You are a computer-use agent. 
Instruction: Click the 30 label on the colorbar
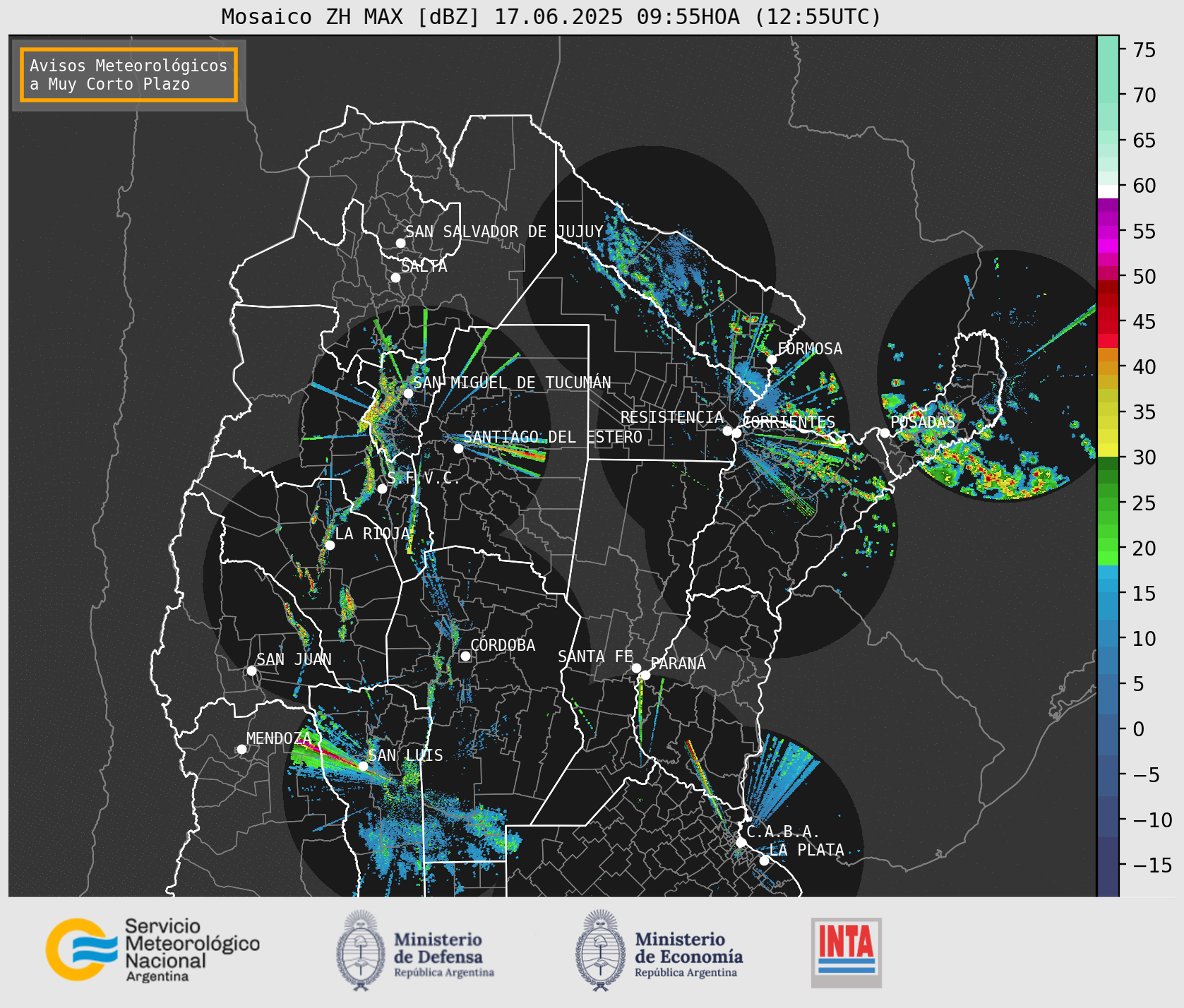tap(1144, 457)
